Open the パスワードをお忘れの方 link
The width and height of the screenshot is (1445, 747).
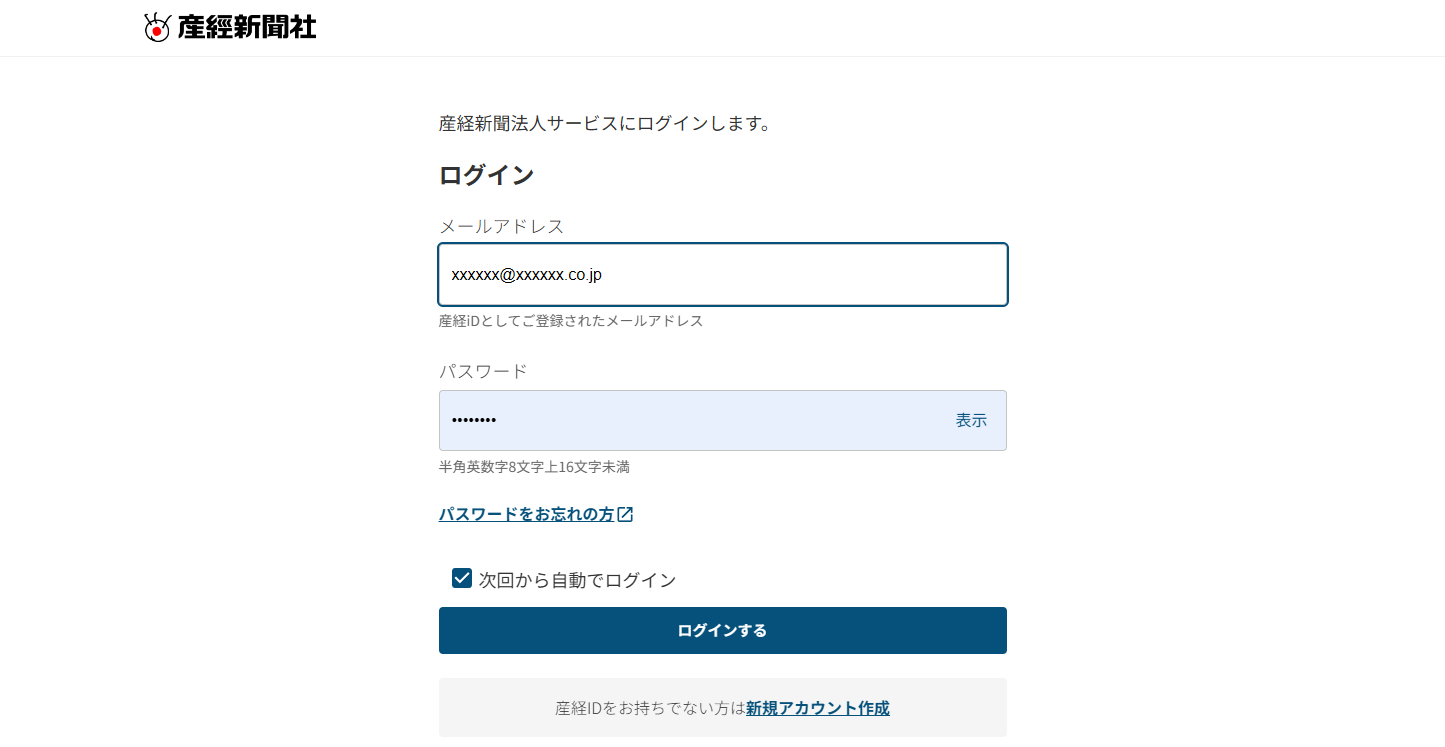(526, 514)
